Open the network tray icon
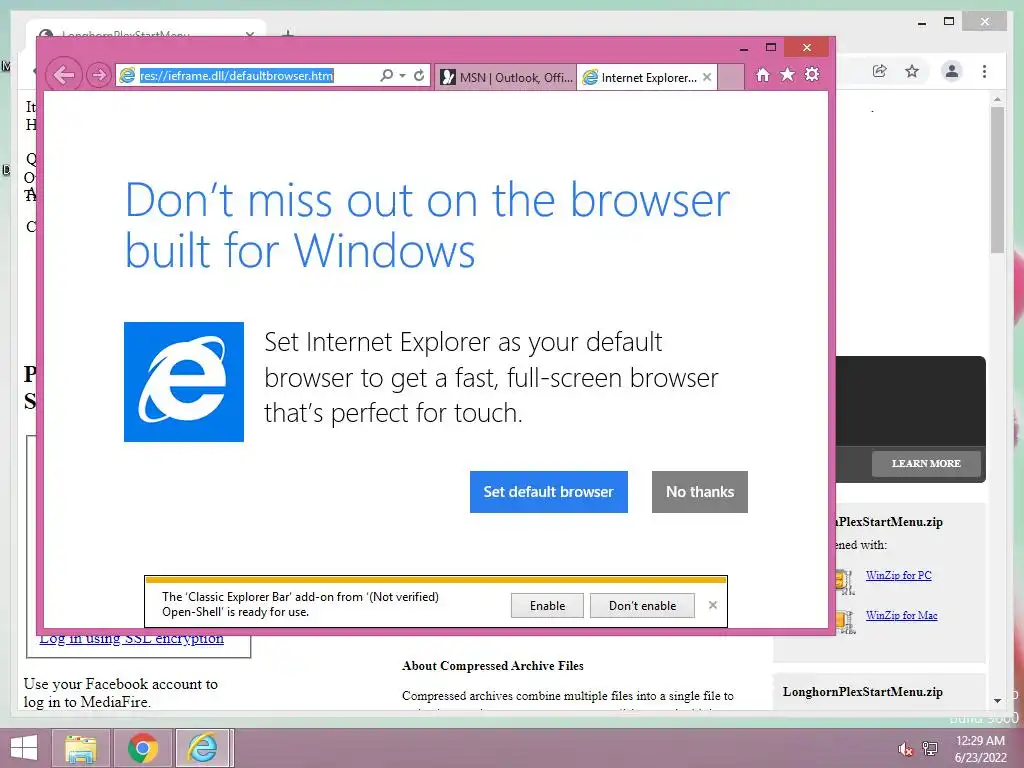1024x768 pixels. click(930, 749)
